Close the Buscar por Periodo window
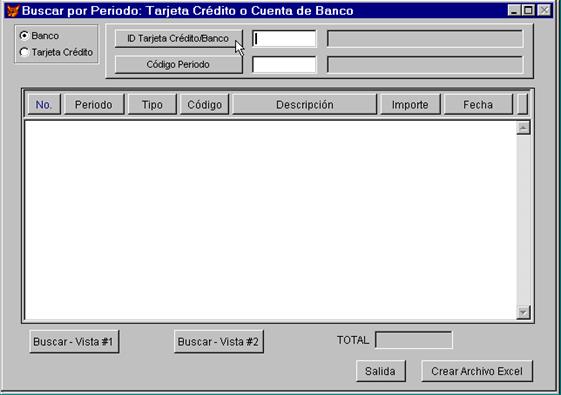The width and height of the screenshot is (561, 395). click(x=544, y=10)
